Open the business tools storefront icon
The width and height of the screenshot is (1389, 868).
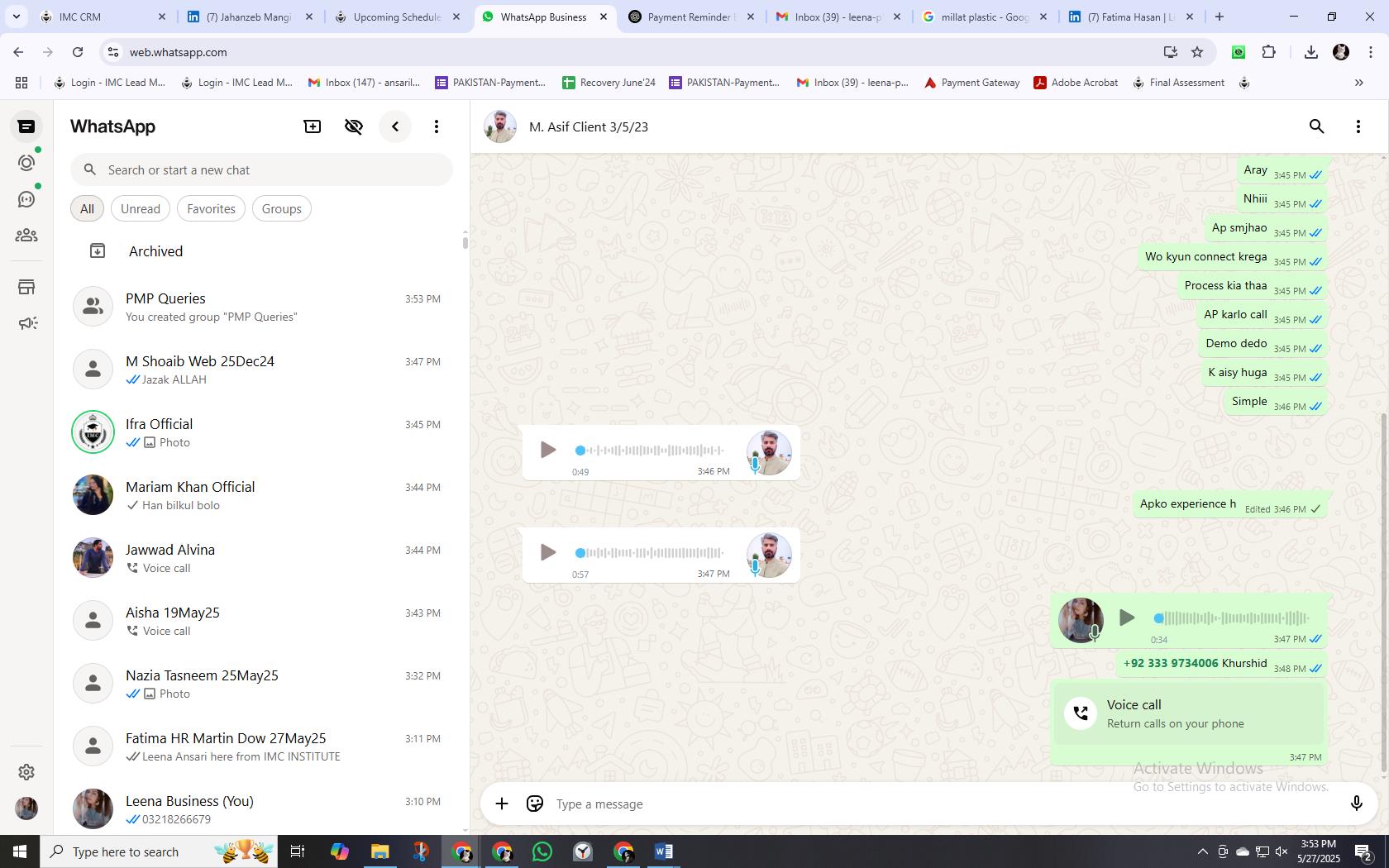(26, 287)
